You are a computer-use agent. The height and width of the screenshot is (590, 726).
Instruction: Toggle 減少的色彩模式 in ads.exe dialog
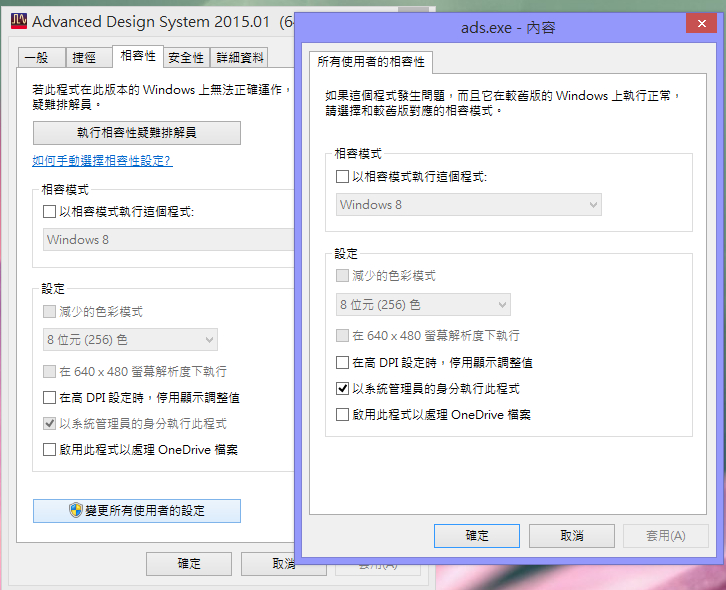click(342, 276)
